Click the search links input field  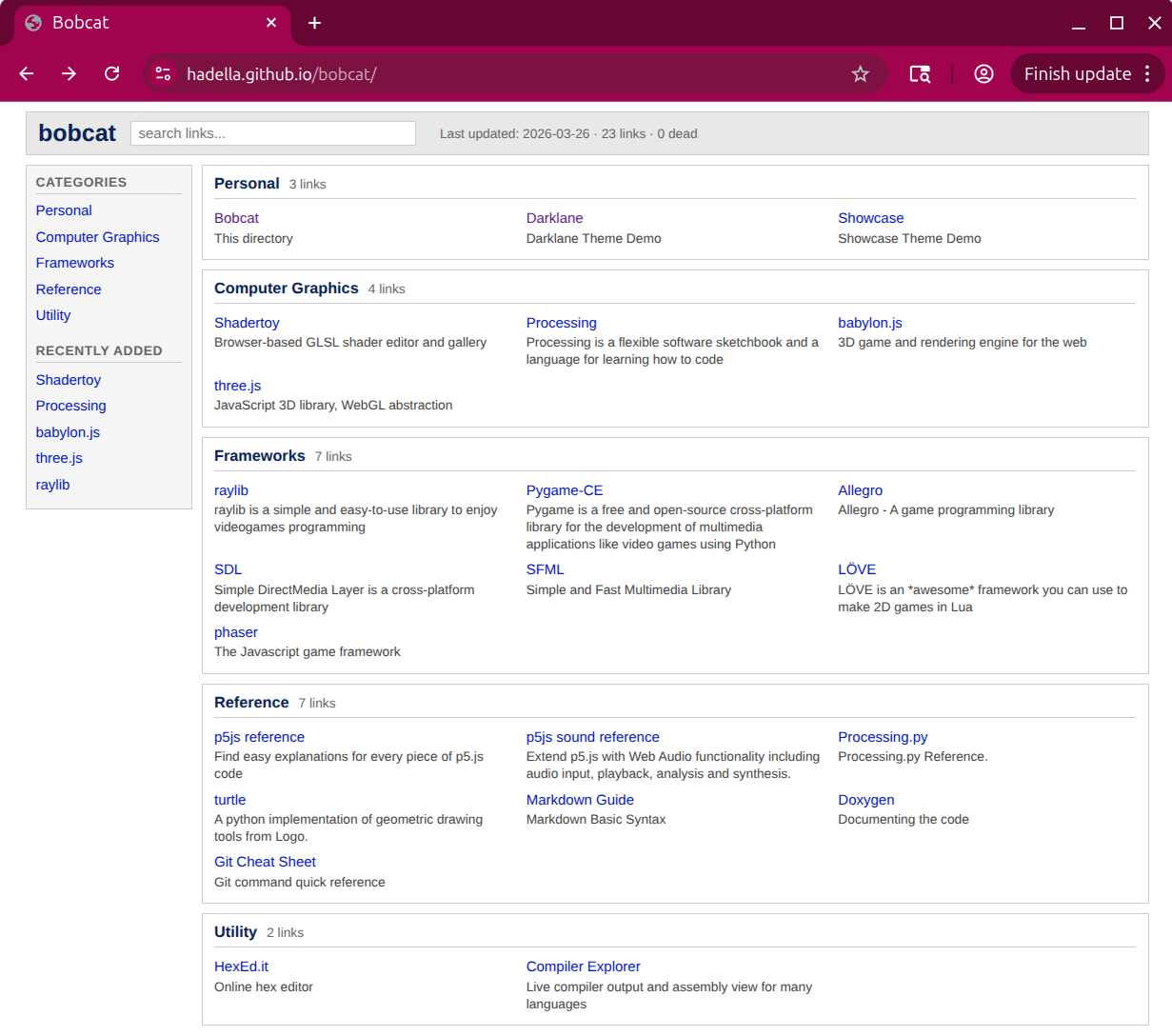coord(272,133)
